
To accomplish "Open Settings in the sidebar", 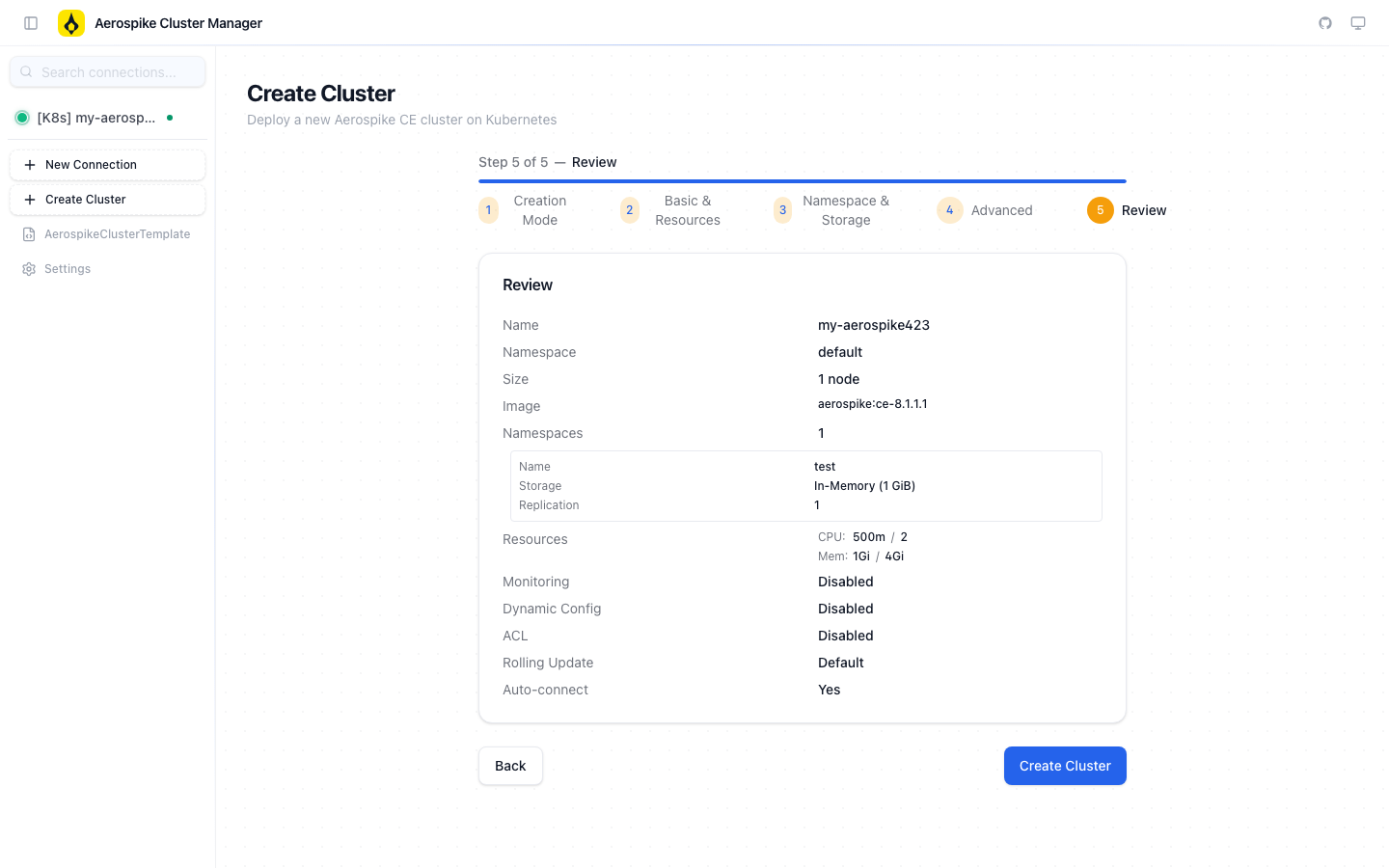I will tap(107, 269).
